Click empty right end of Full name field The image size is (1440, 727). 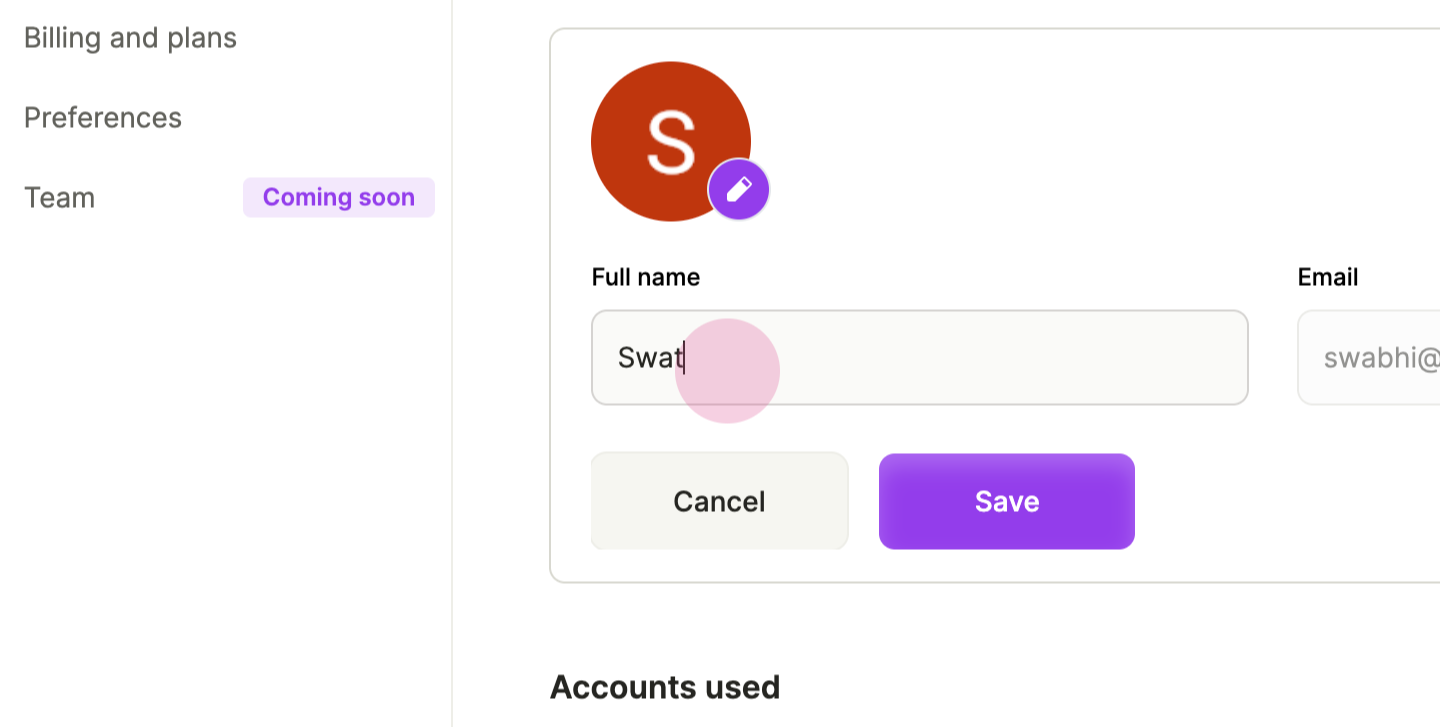[1100, 357]
